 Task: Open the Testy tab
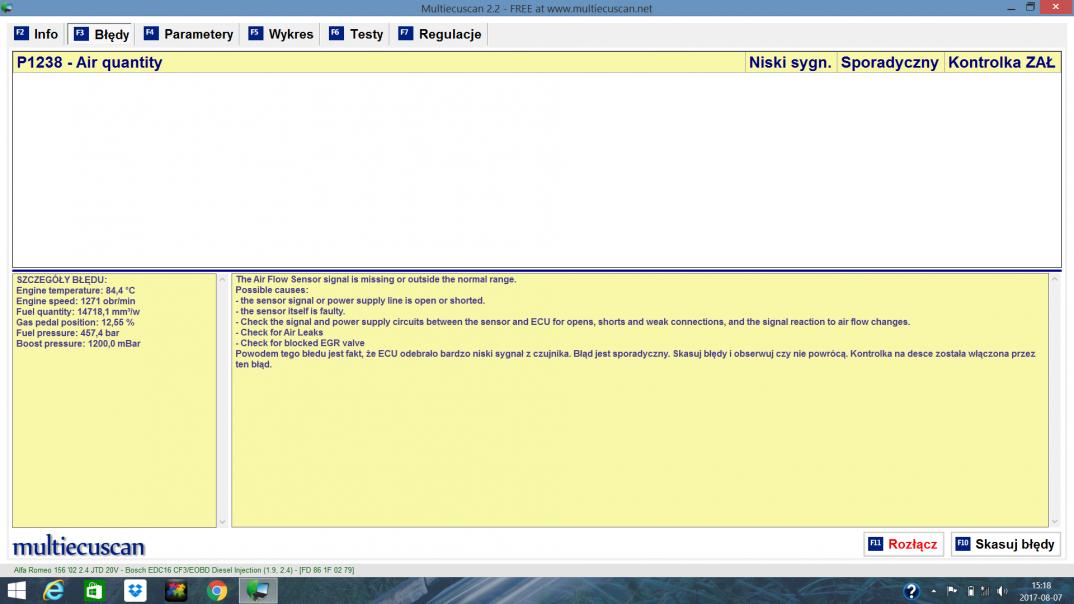coord(356,34)
